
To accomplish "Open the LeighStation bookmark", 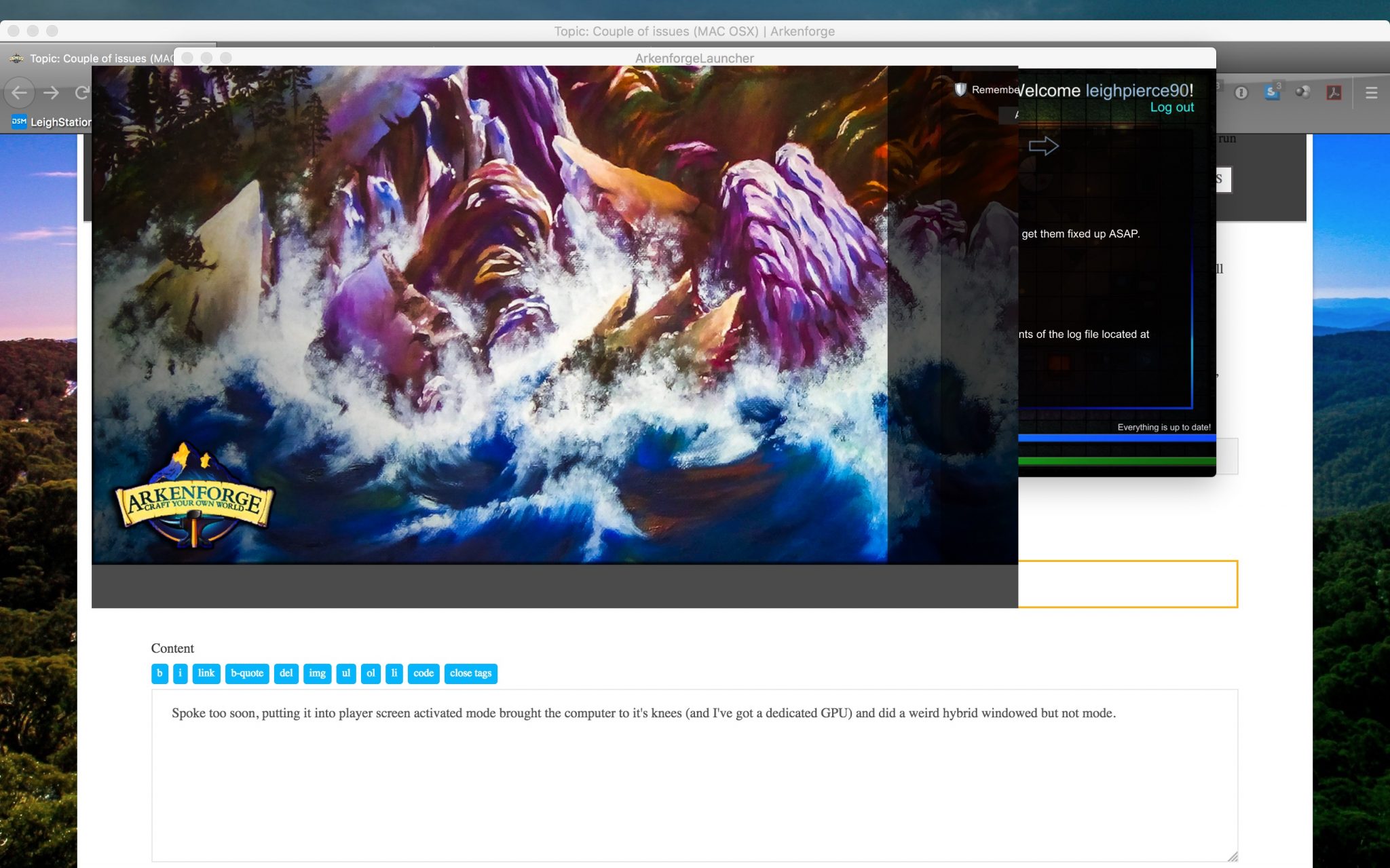I will [x=51, y=122].
